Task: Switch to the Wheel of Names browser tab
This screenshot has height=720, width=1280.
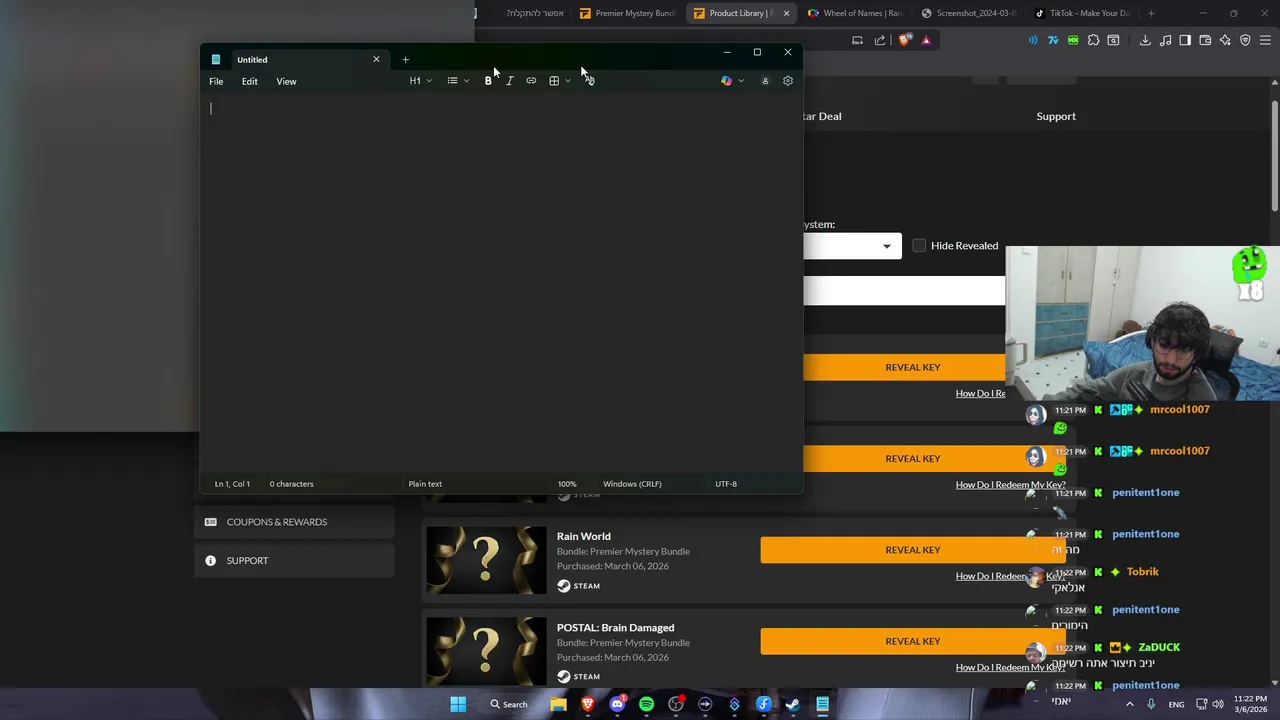Action: click(856, 13)
